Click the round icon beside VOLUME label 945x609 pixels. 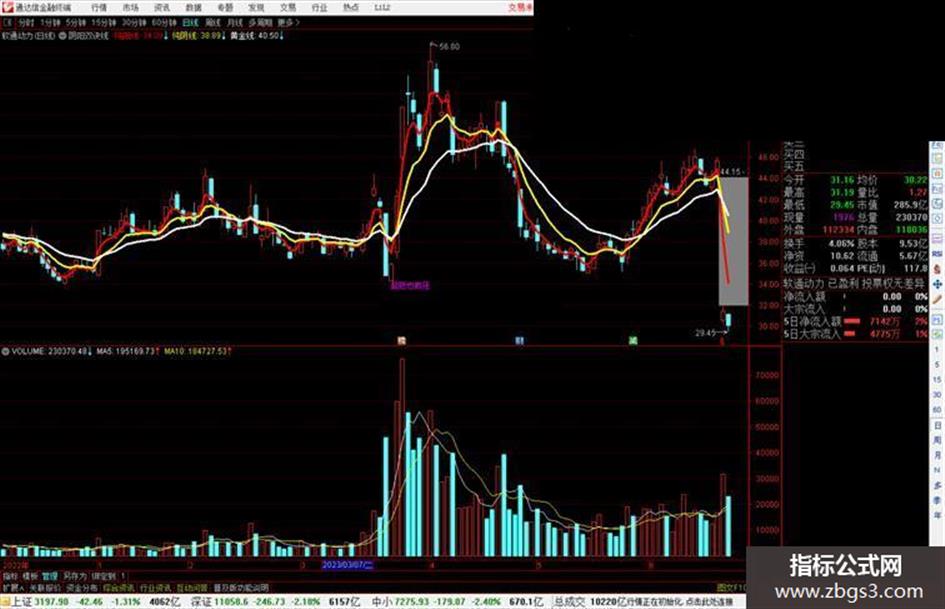pyautogui.click(x=5, y=351)
